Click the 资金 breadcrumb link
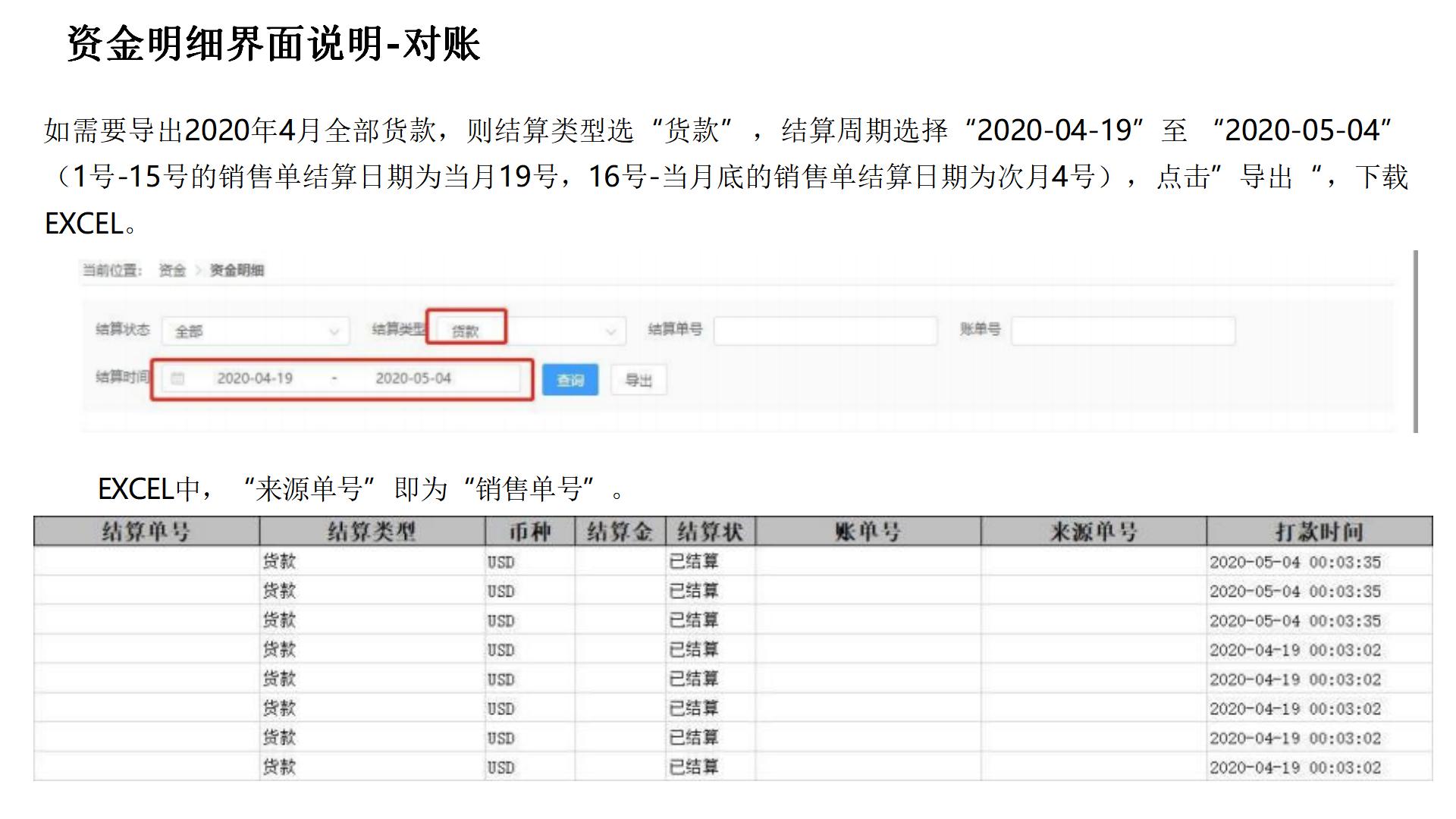 tap(172, 270)
